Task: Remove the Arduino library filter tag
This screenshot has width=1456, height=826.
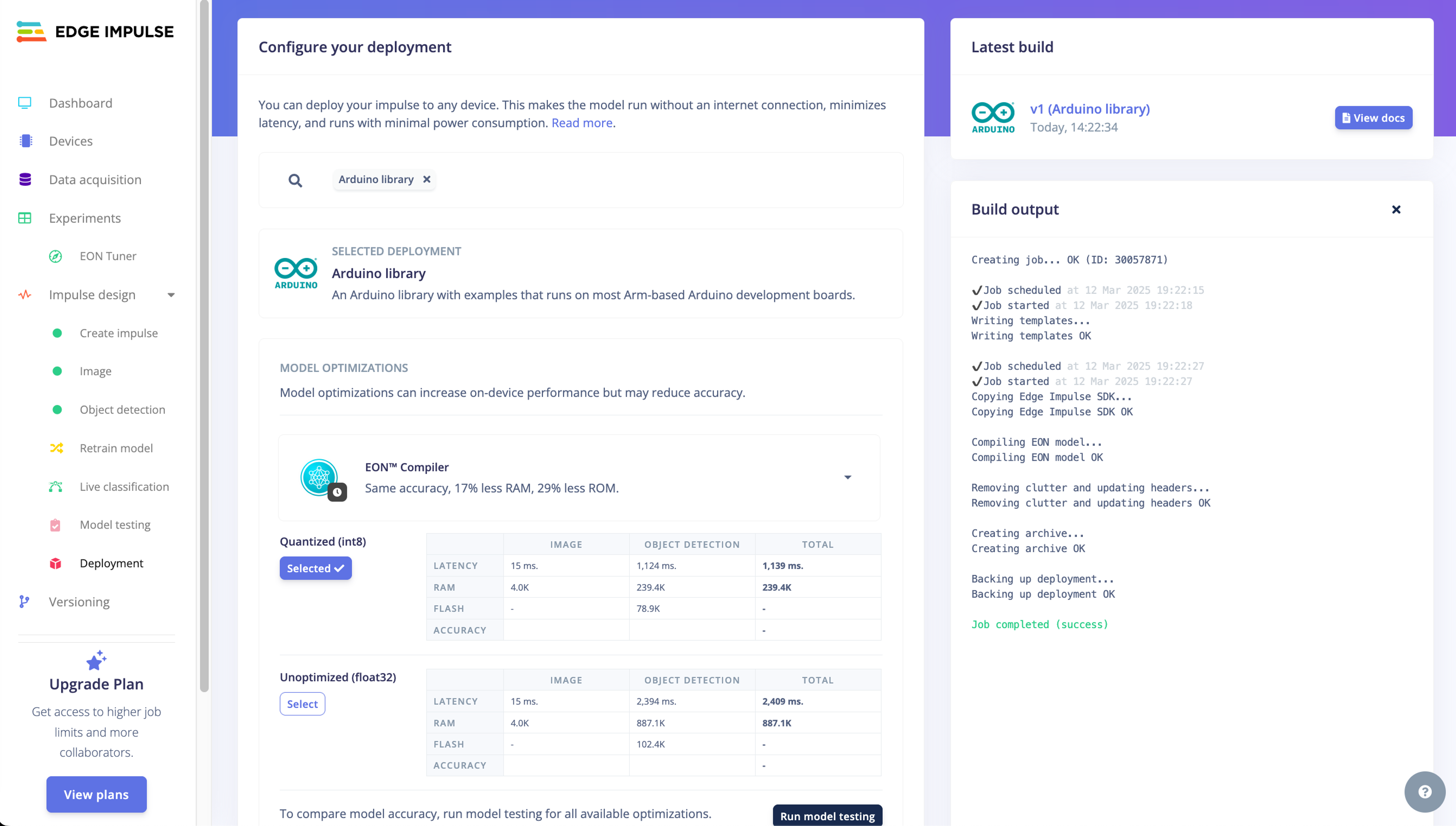Action: 427,179
